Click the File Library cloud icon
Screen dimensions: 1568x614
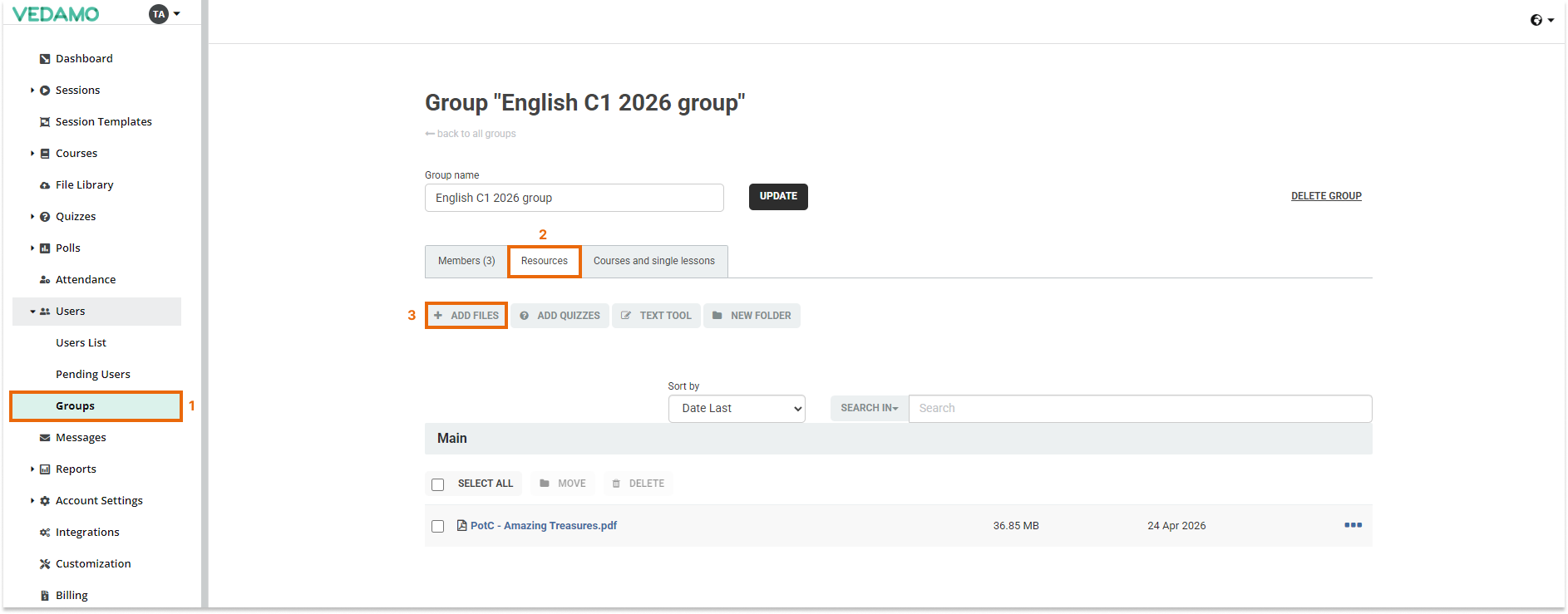point(45,185)
